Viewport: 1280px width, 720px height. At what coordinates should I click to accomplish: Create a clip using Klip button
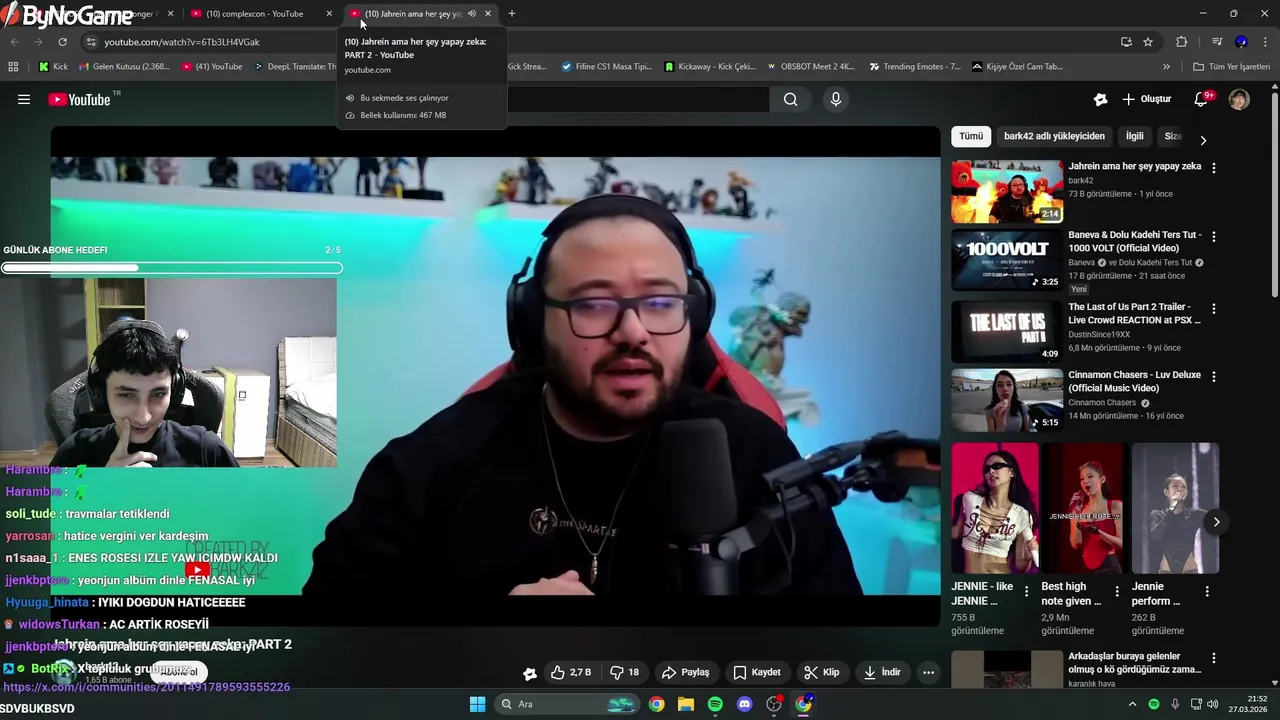(822, 672)
